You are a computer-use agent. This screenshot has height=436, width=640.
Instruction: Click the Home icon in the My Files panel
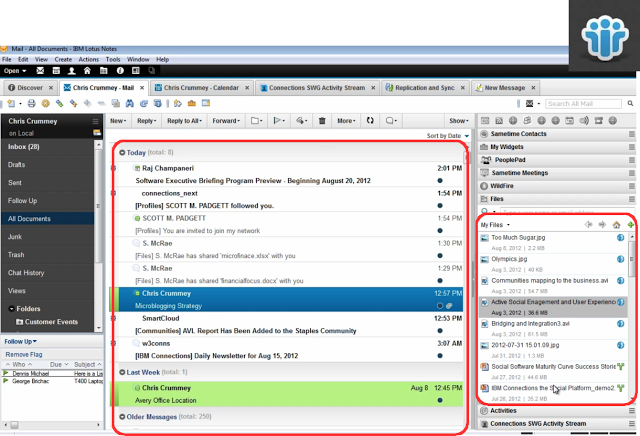click(616, 225)
